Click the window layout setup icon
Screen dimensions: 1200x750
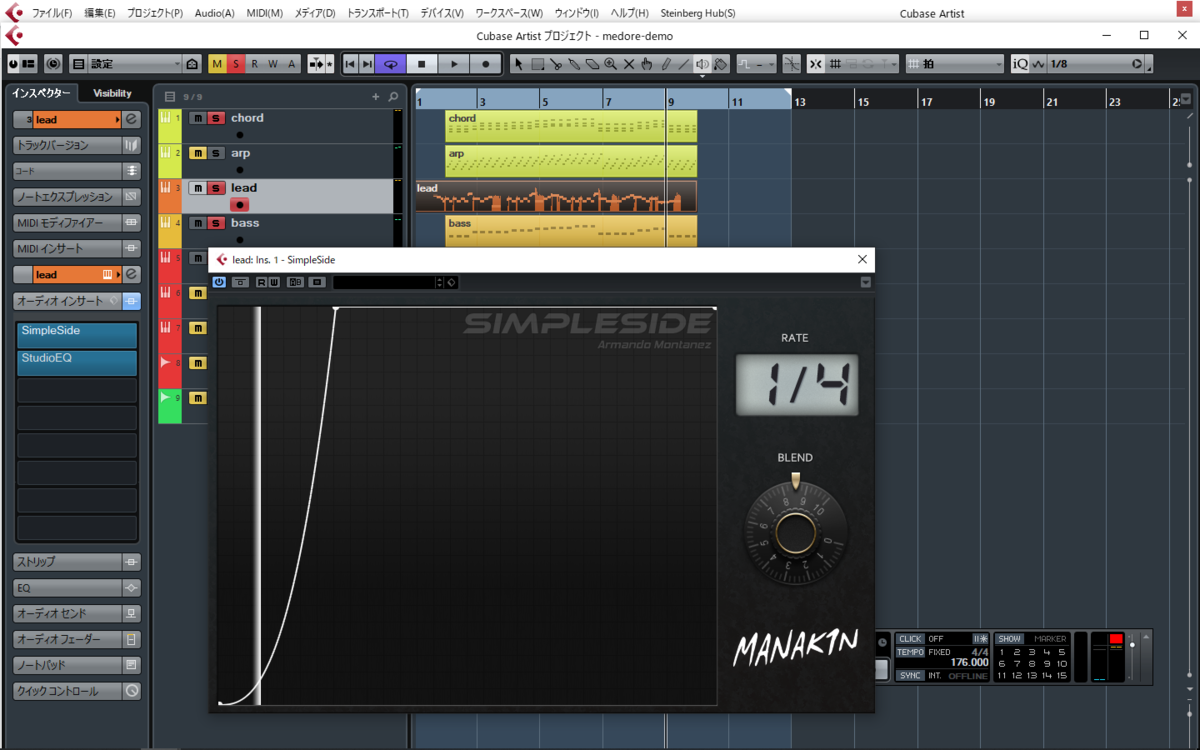pos(28,64)
